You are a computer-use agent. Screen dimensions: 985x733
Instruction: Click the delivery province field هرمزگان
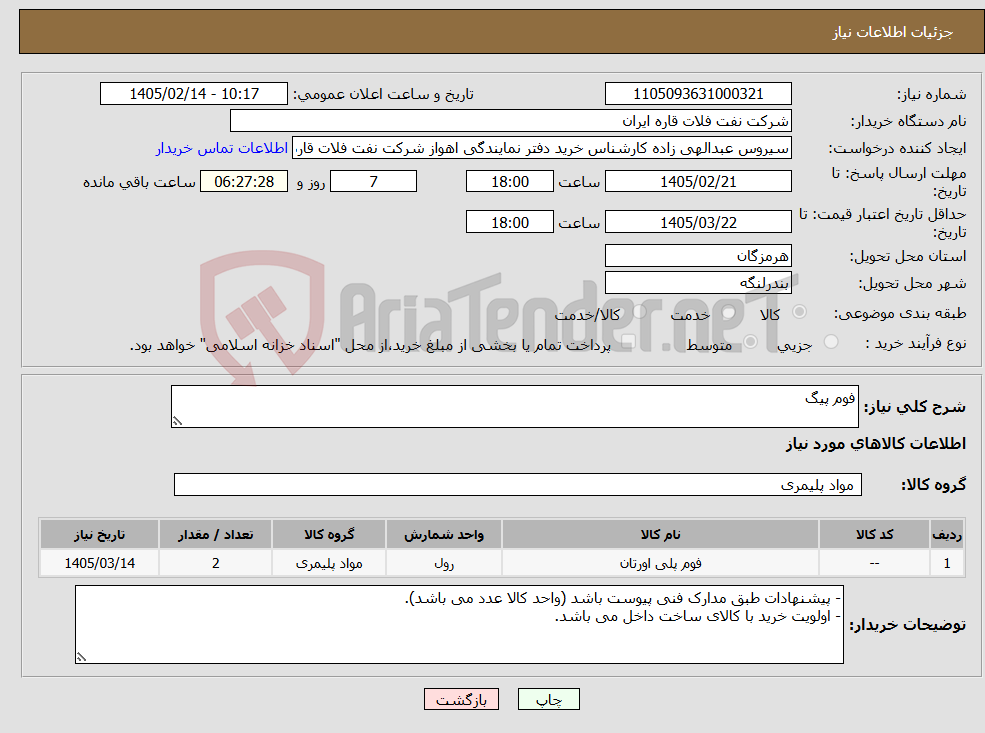point(698,256)
